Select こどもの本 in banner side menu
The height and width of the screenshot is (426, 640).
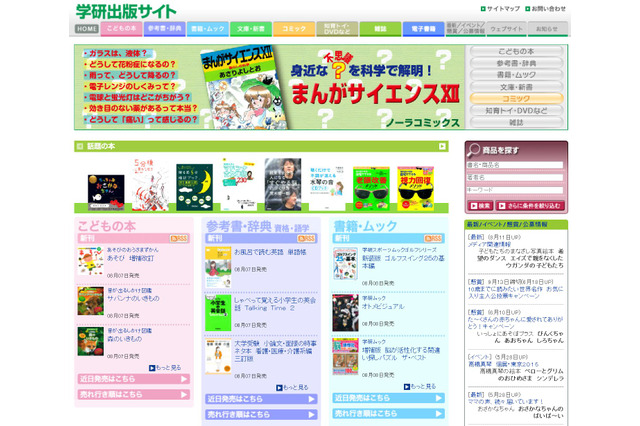click(516, 51)
